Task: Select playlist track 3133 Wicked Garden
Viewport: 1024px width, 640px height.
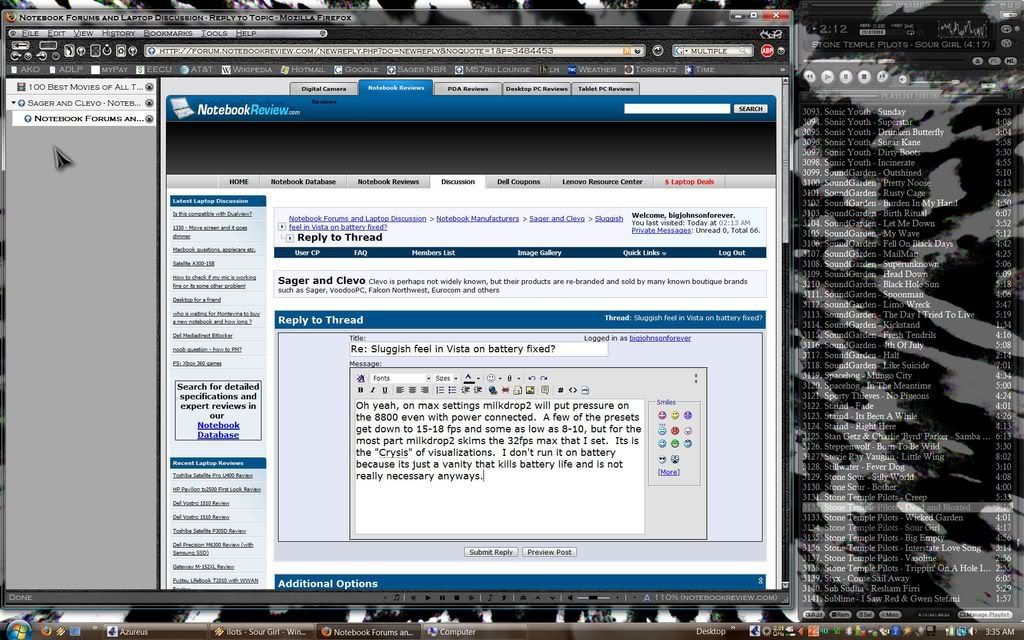Action: [x=907, y=518]
